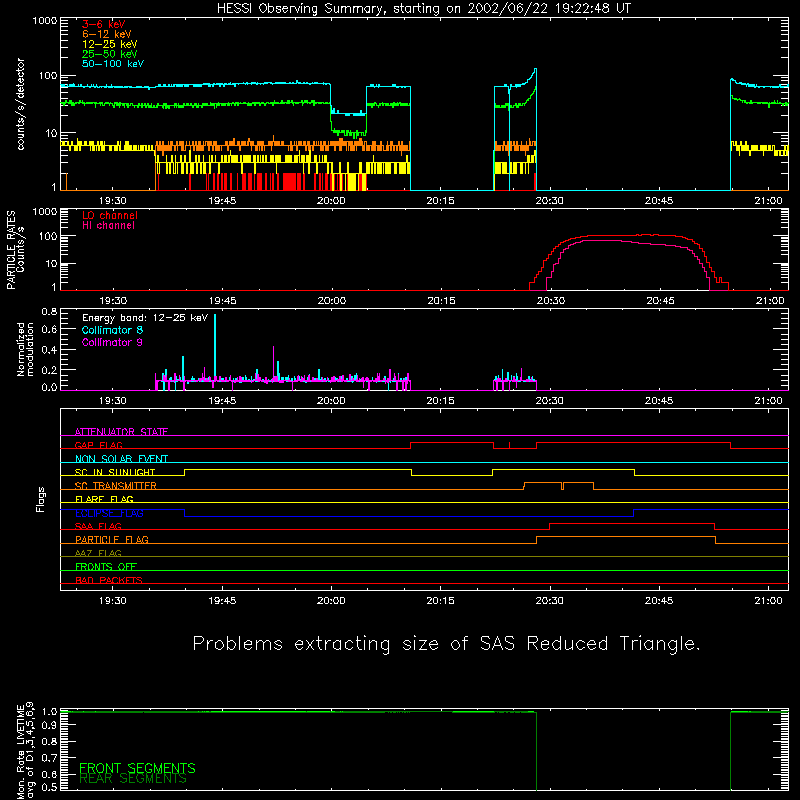Click the raised SAA_FLAG step segment
This screenshot has height=800, width=800.
coord(632,523)
